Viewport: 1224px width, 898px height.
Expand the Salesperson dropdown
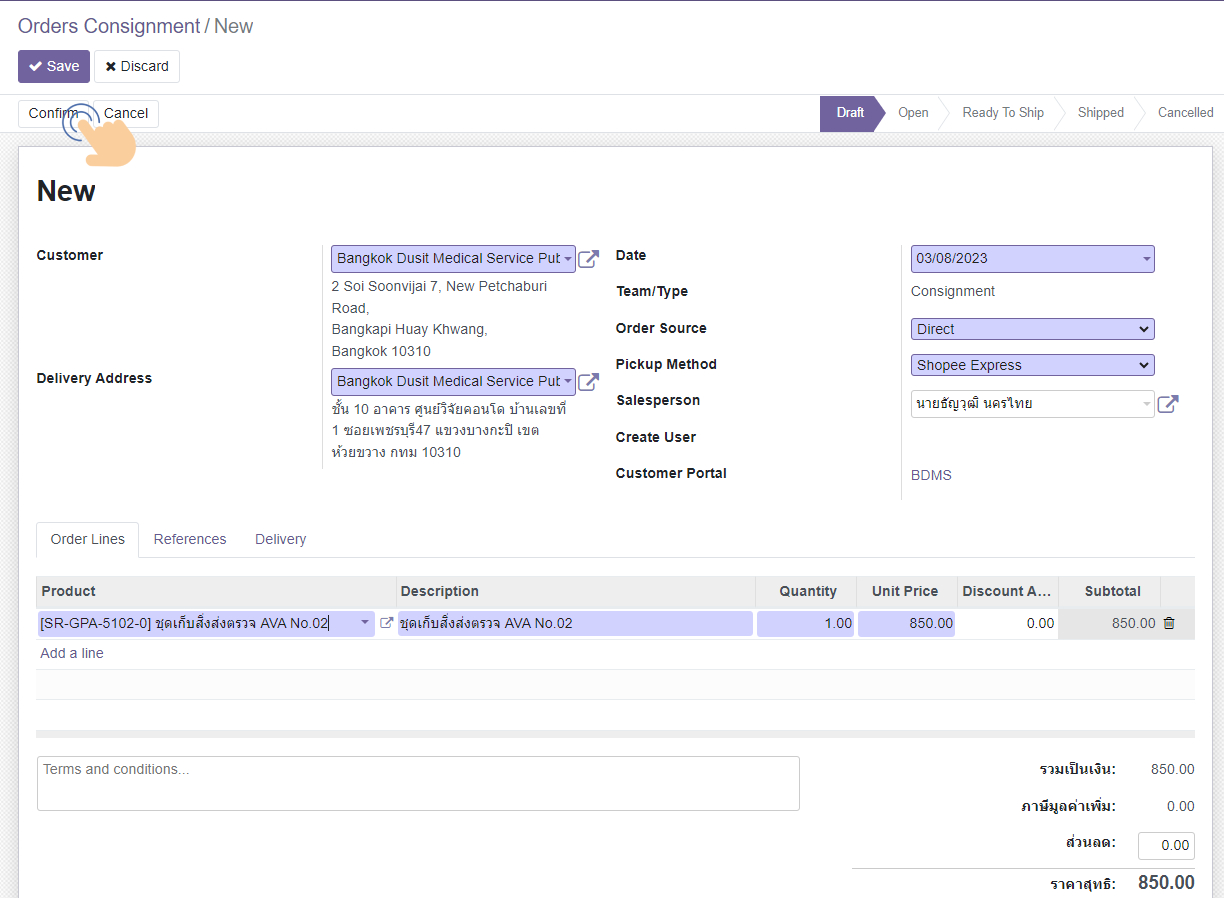(1145, 404)
